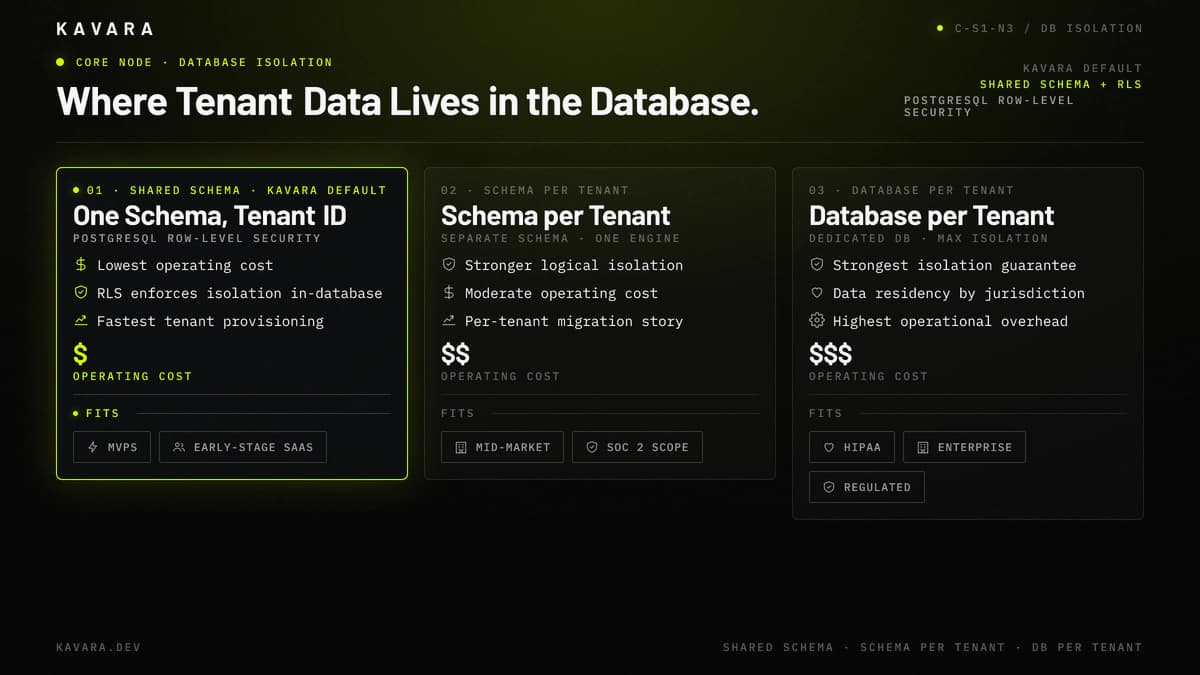1200x675 pixels.
Task: Select the ENTERPRISE tag
Action: click(964, 447)
